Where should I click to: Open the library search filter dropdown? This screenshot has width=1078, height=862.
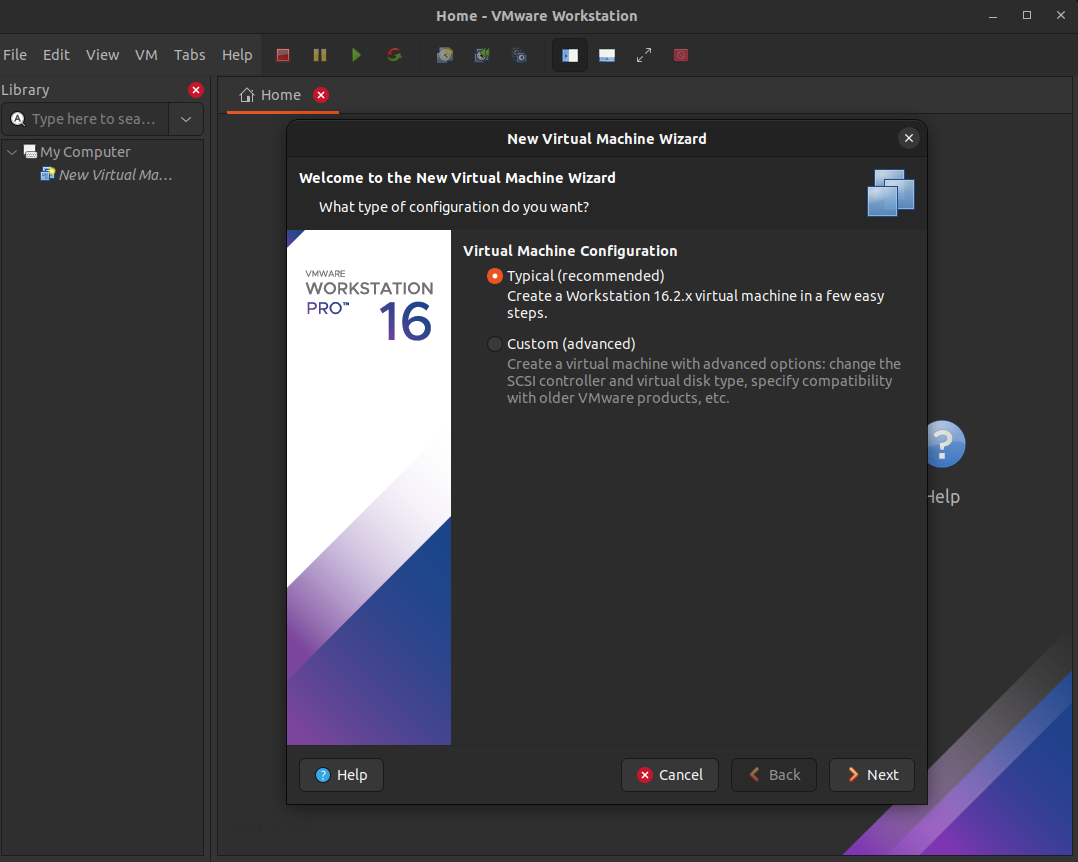186,119
